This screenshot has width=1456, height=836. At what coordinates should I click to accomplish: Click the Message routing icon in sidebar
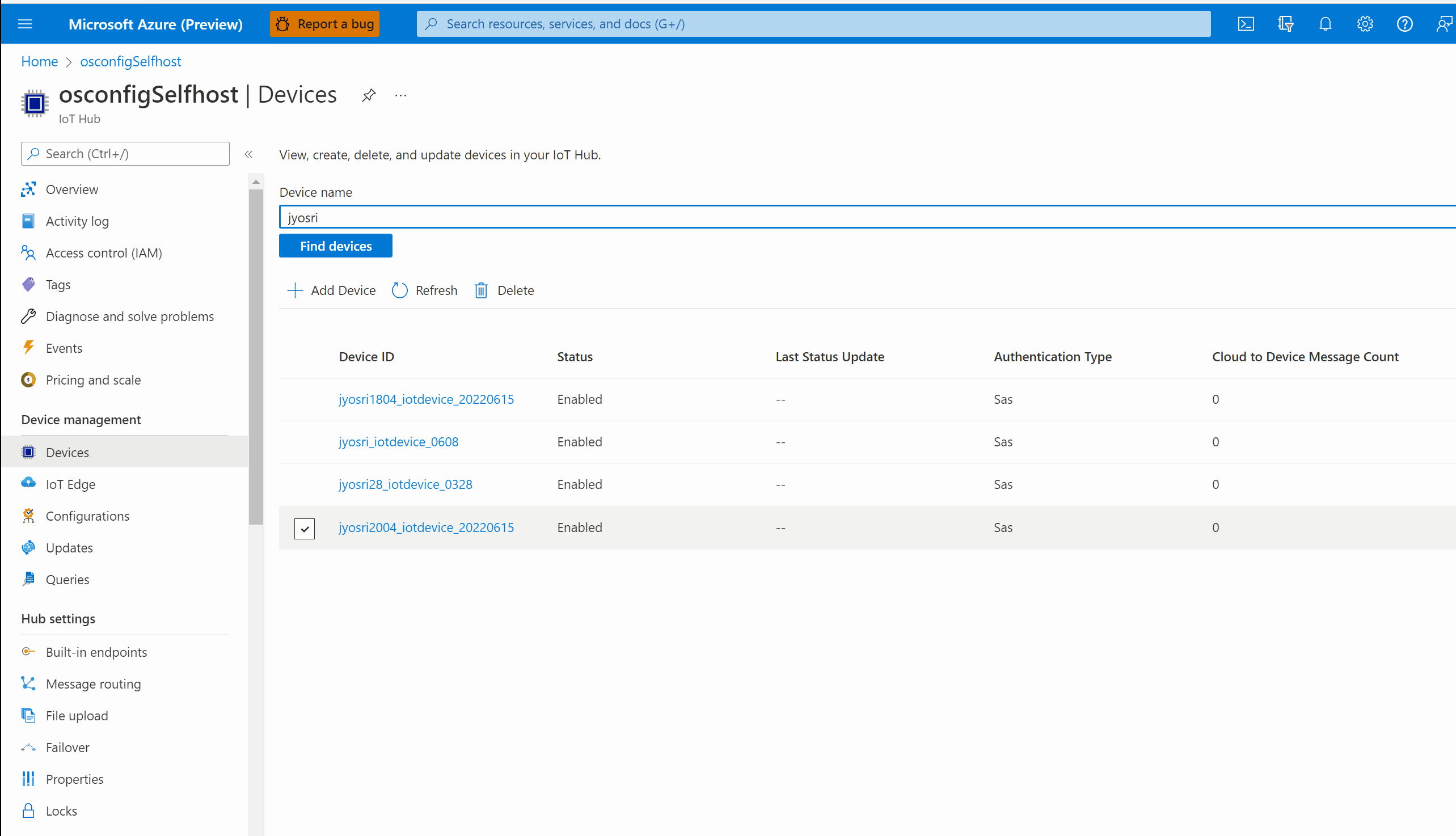[x=28, y=684]
